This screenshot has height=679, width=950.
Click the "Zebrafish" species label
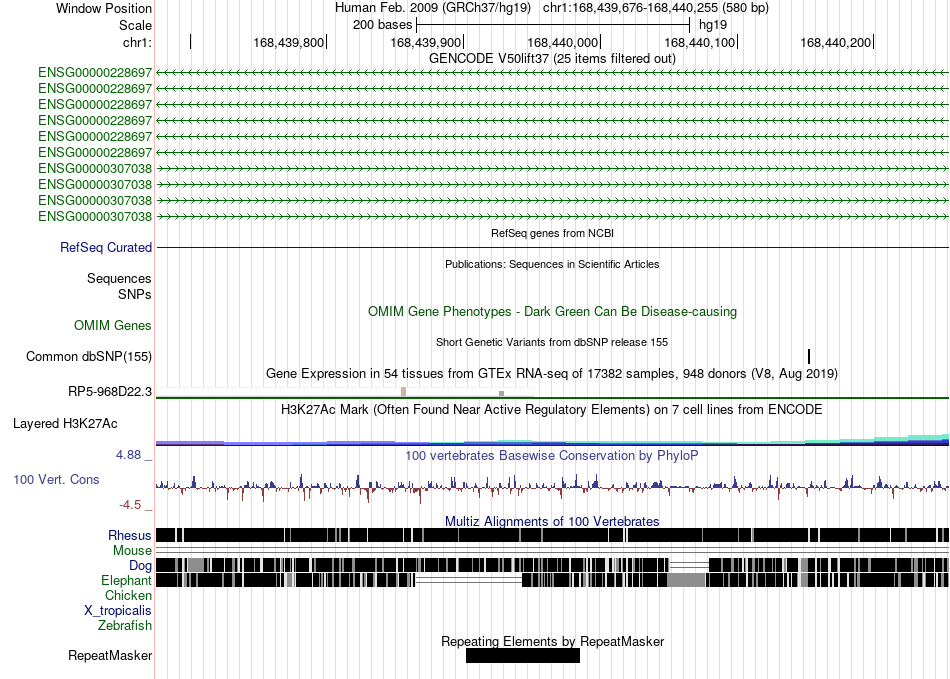point(125,625)
